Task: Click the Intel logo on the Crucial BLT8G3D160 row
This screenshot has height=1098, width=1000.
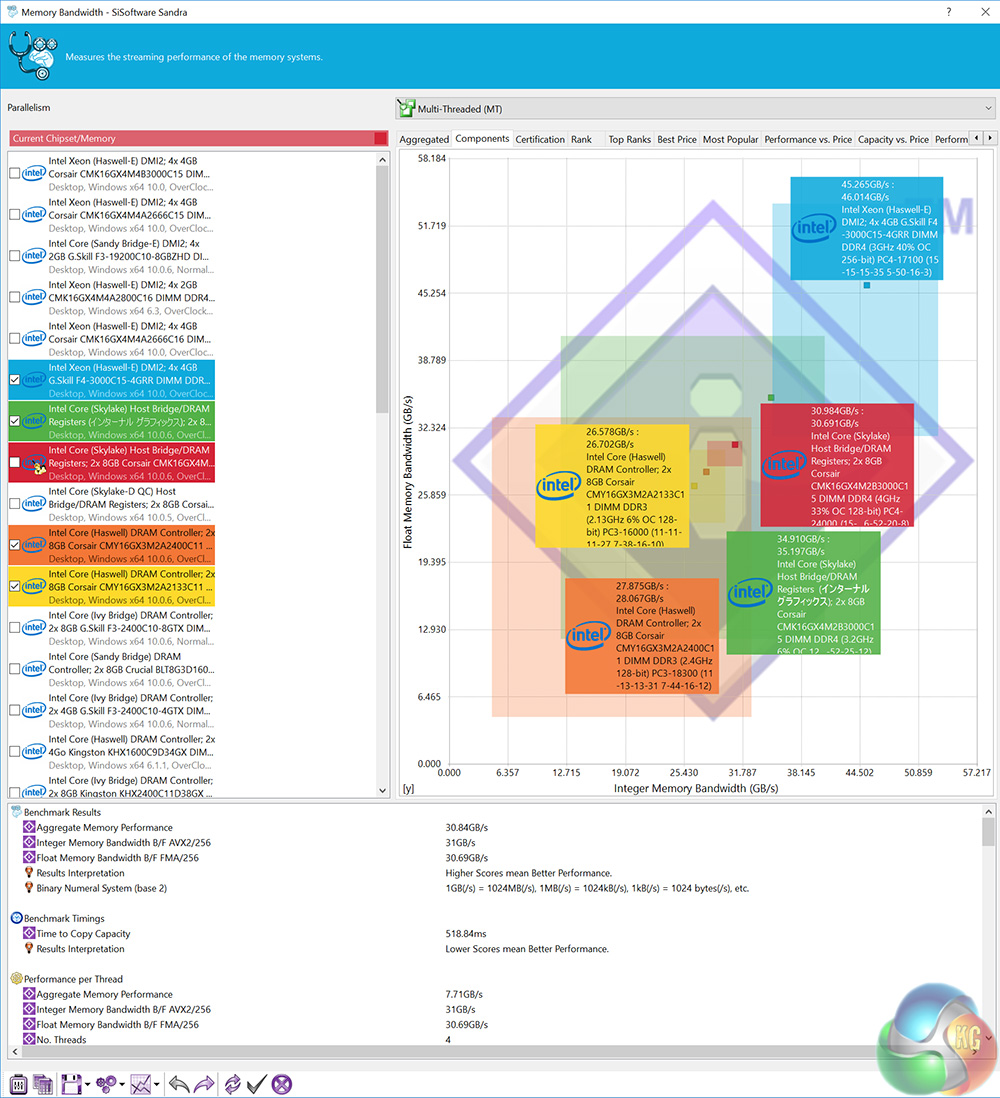Action: click(34, 669)
